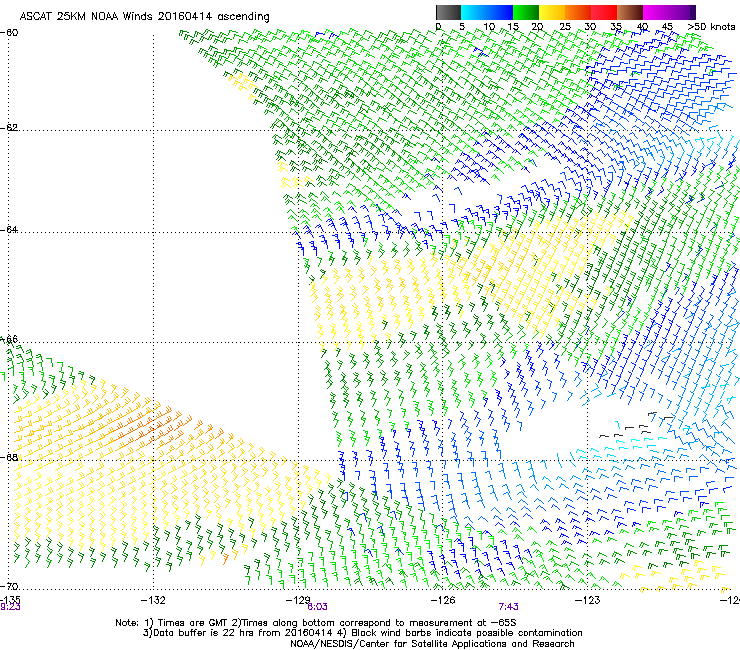Click the purple '8:03' swath time label

coord(317,607)
